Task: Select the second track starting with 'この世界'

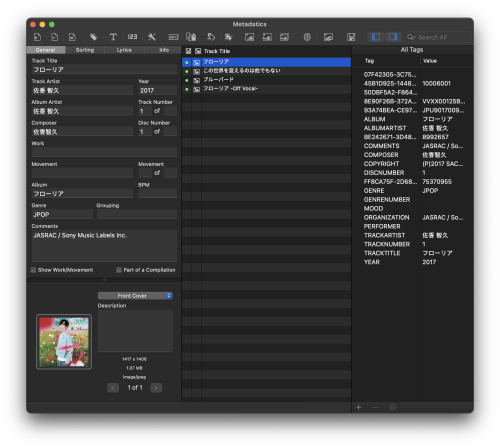Action: [x=266, y=71]
